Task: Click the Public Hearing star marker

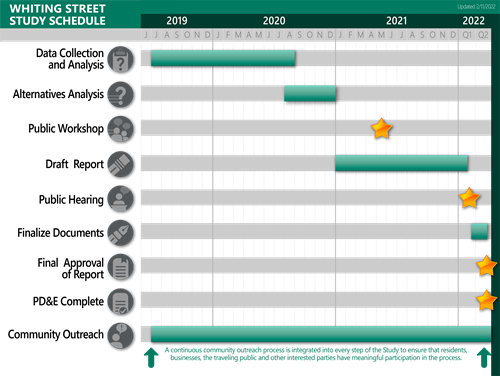Action: 469,198
